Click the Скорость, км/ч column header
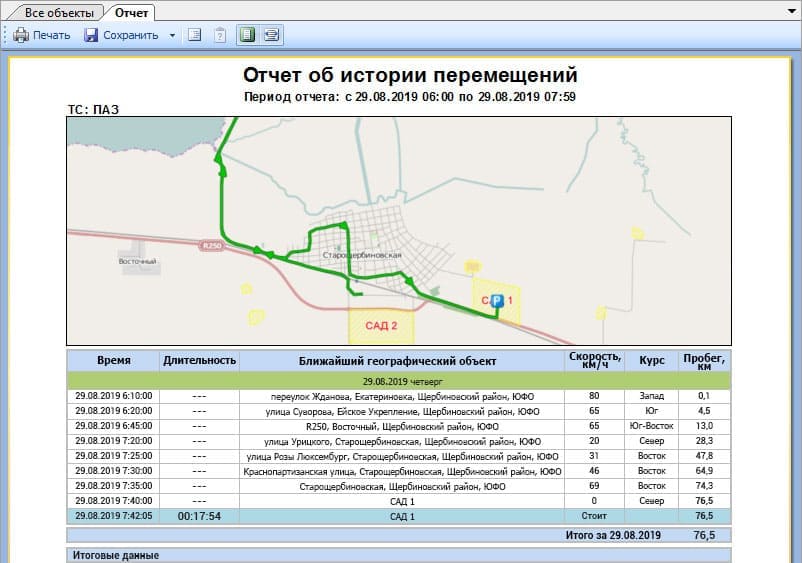 (x=594, y=360)
